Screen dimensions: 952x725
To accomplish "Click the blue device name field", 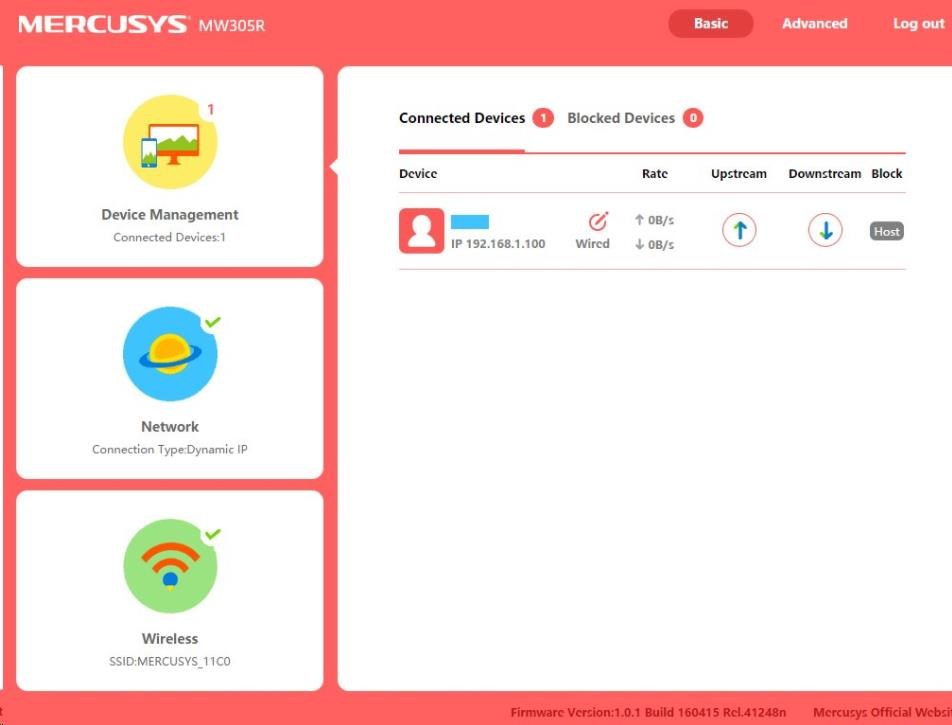I will (x=470, y=222).
